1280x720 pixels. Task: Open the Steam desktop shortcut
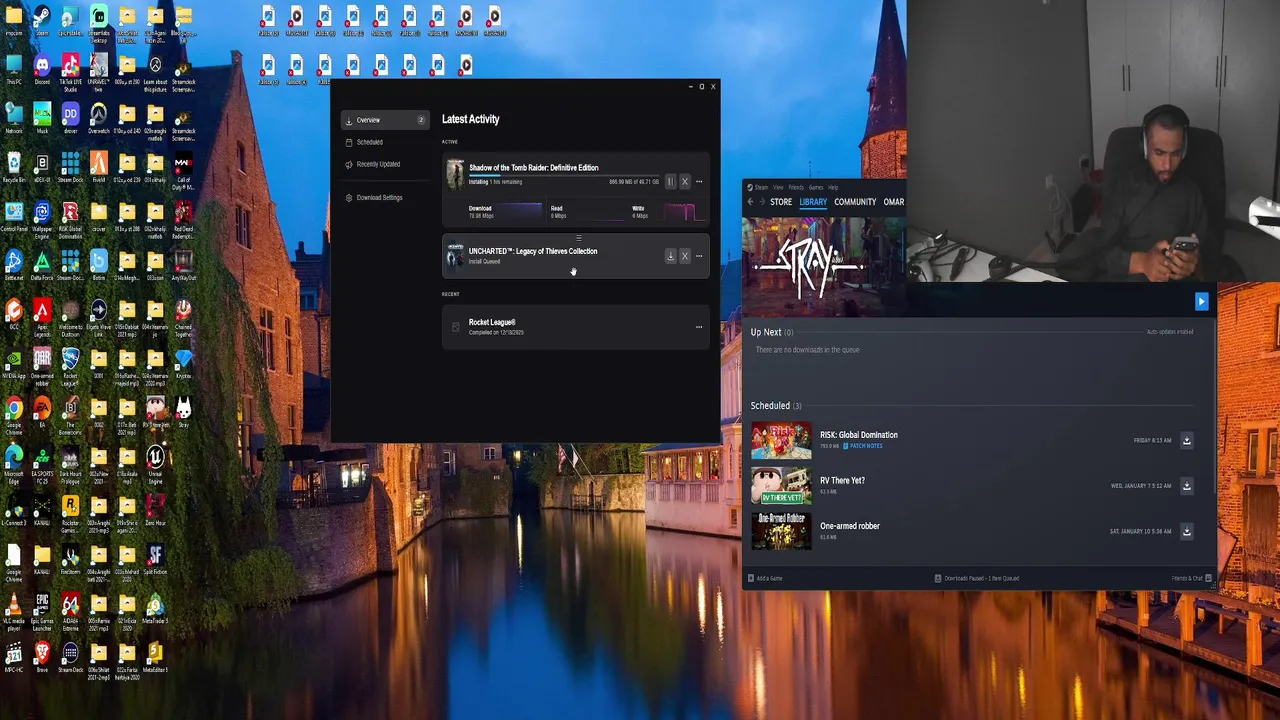(42, 21)
